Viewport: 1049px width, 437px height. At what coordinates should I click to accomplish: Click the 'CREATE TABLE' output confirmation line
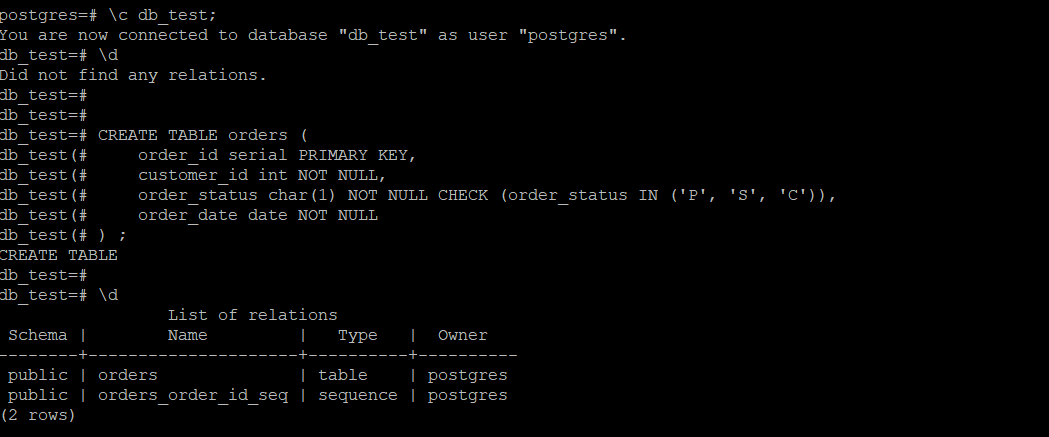[59, 255]
